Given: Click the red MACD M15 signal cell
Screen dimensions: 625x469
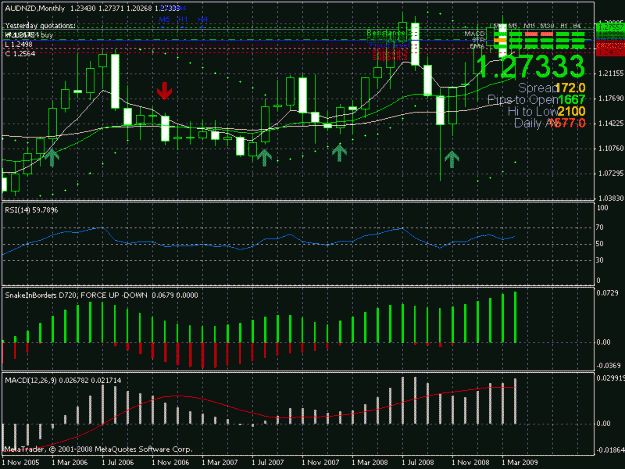Looking at the screenshot, I should 531,34.
